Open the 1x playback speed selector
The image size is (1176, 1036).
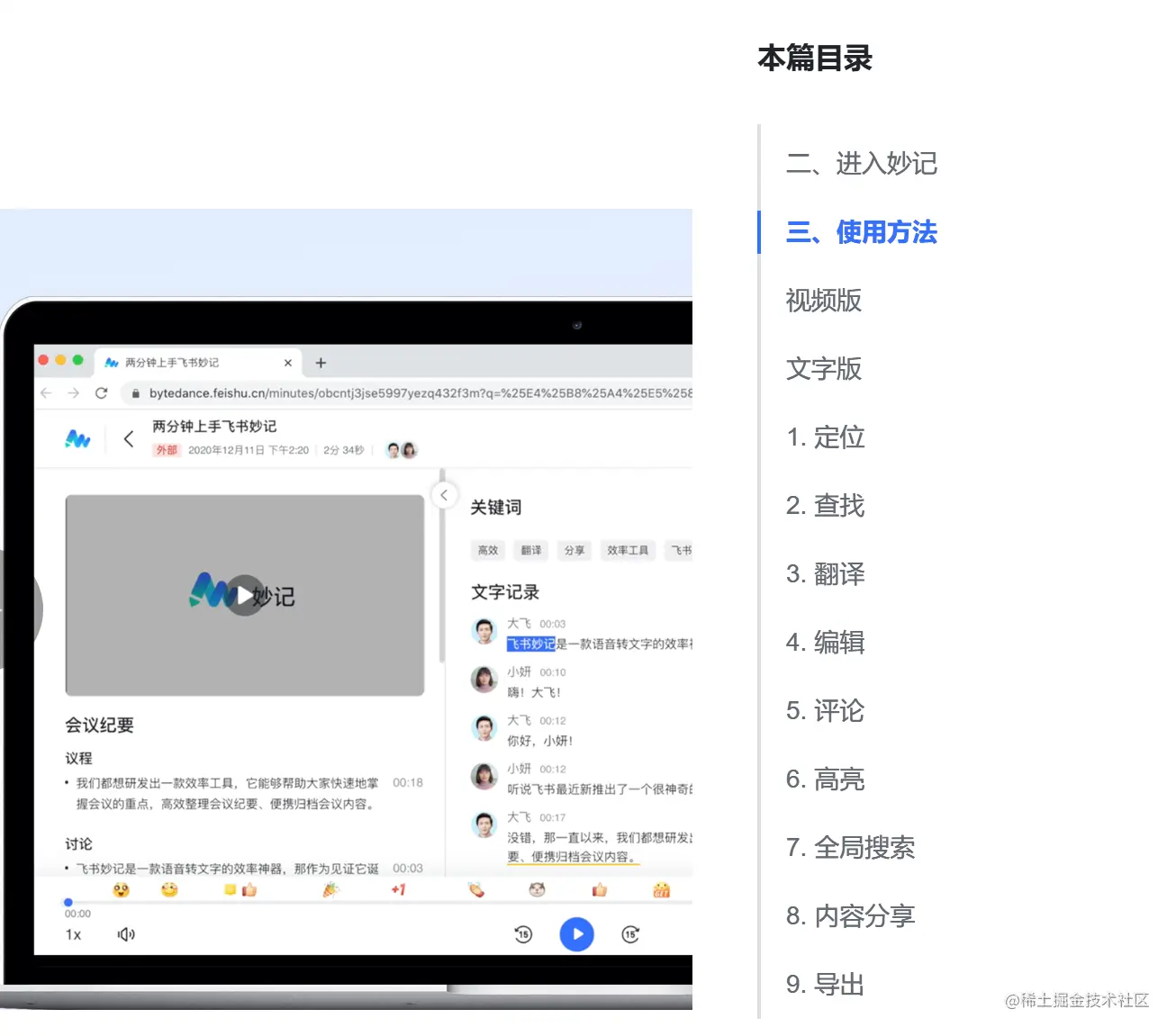point(73,934)
